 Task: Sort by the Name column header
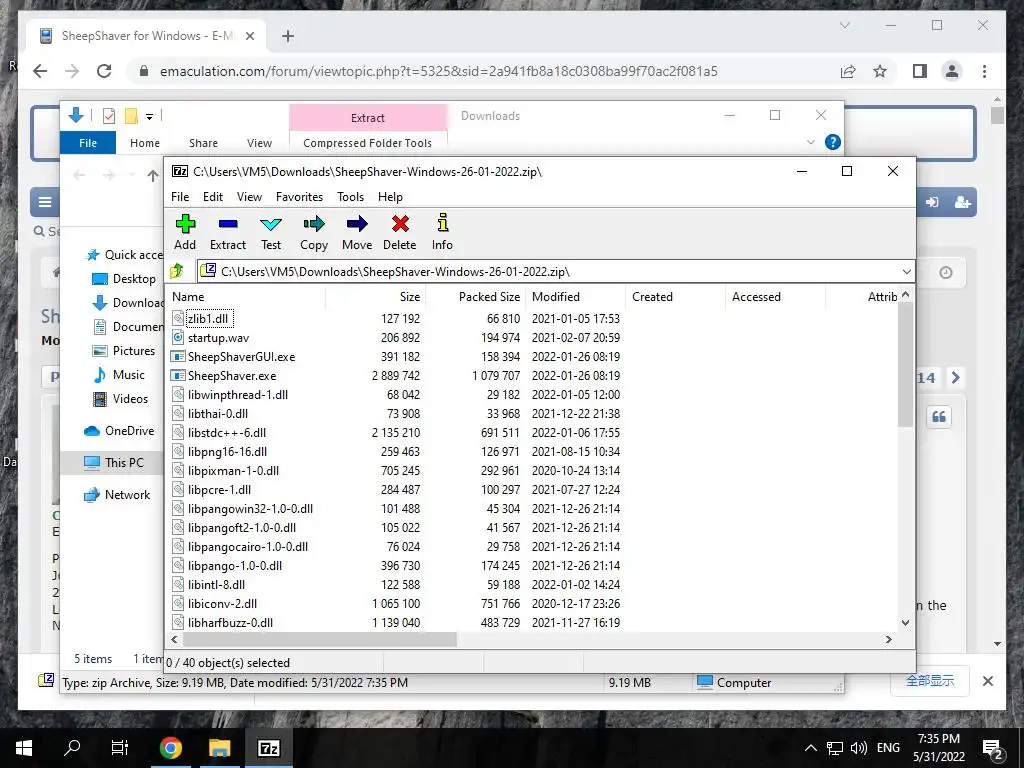[x=245, y=296]
